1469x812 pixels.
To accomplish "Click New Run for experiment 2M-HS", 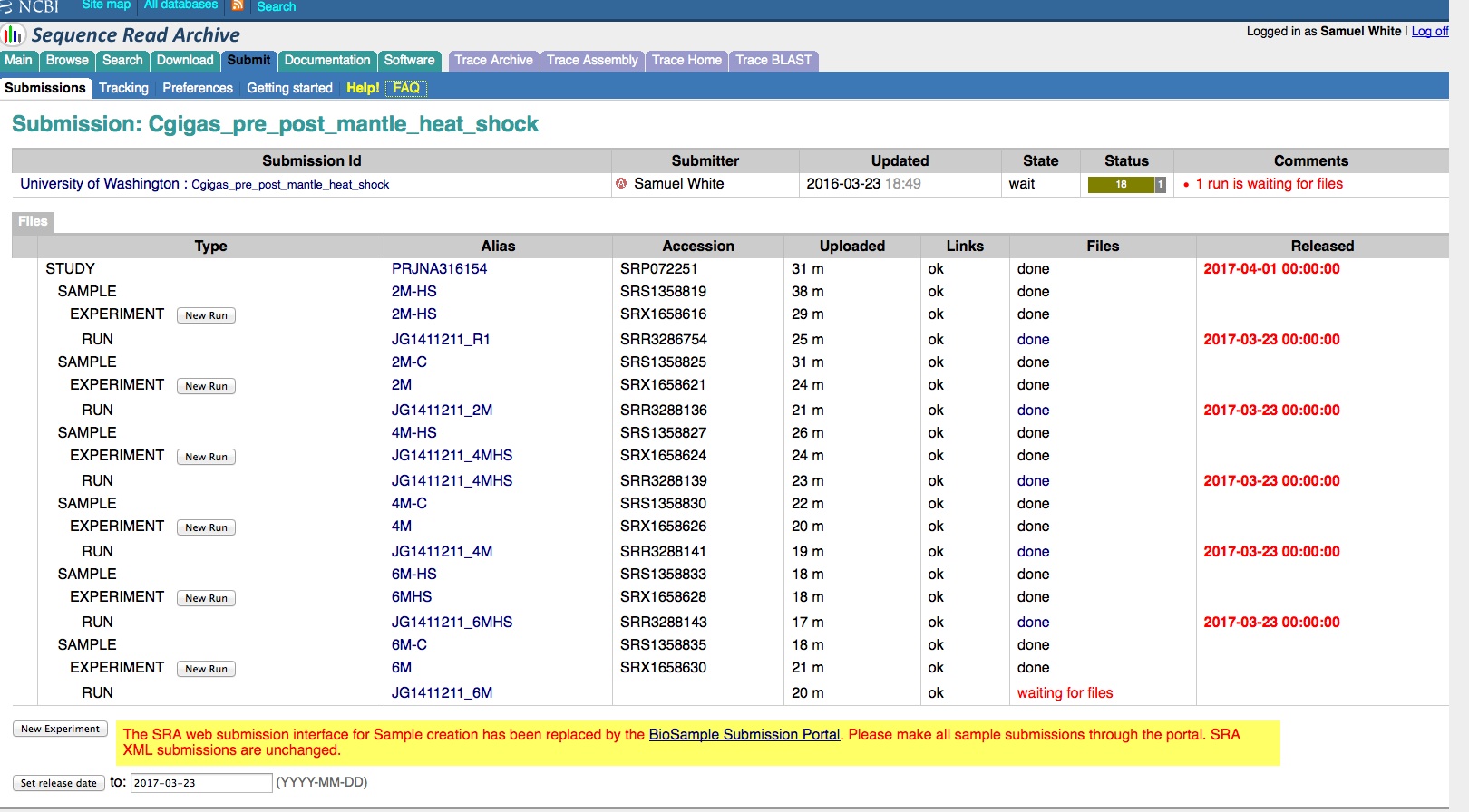I will coord(206,315).
